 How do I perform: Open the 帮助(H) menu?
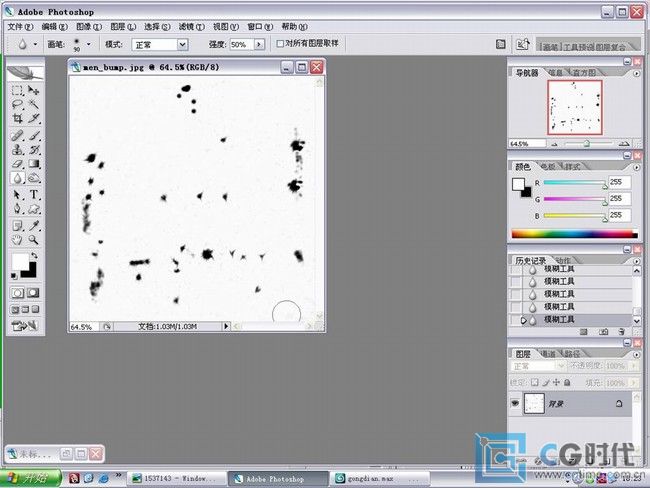coord(294,27)
